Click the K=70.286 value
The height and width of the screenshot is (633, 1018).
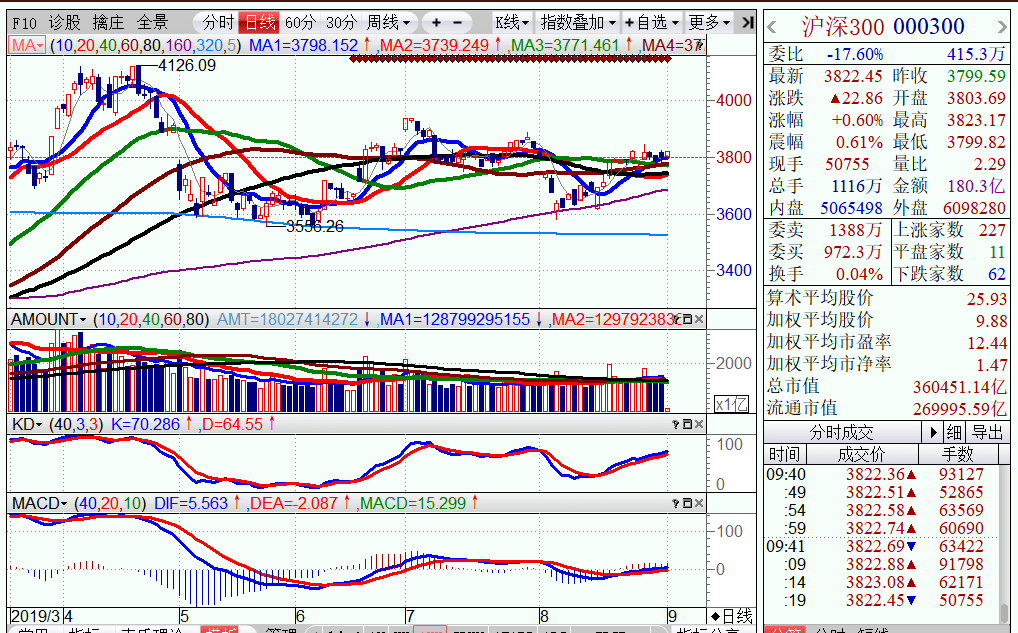click(x=145, y=425)
